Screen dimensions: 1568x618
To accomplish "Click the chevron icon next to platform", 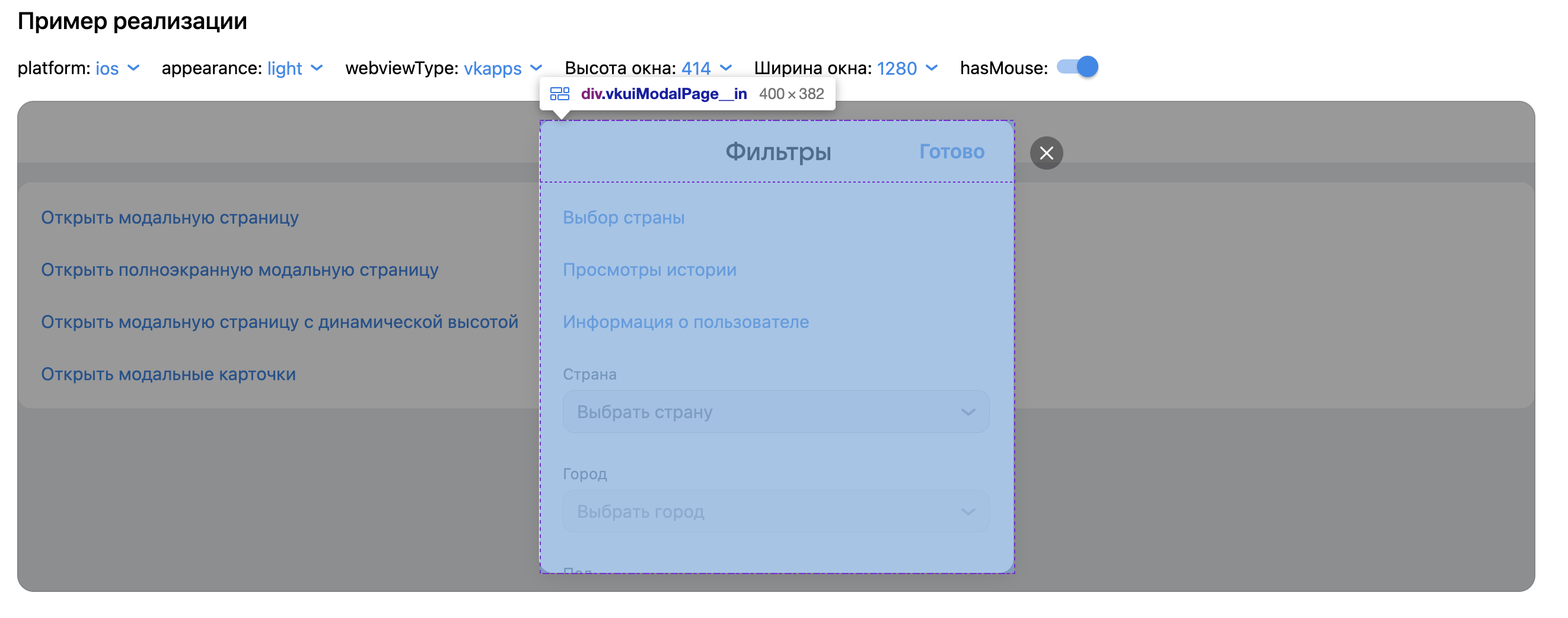I will pos(135,69).
